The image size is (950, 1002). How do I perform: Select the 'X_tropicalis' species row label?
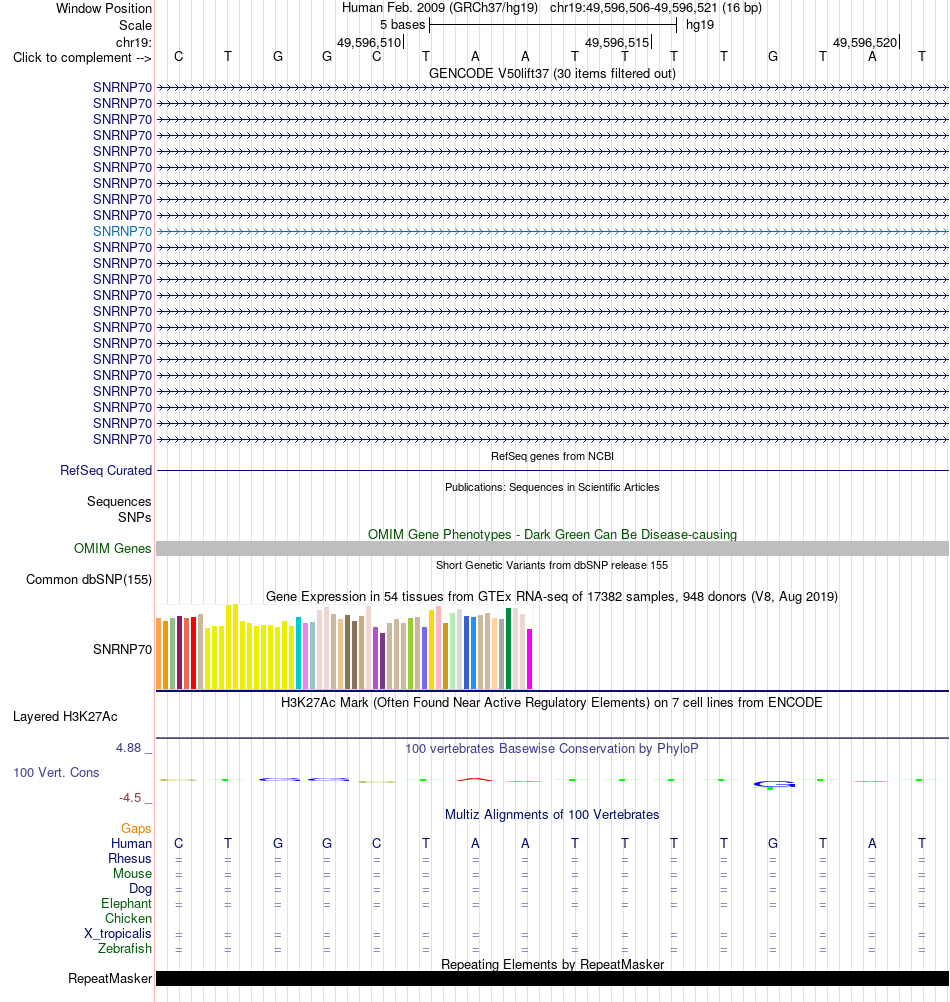click(118, 934)
